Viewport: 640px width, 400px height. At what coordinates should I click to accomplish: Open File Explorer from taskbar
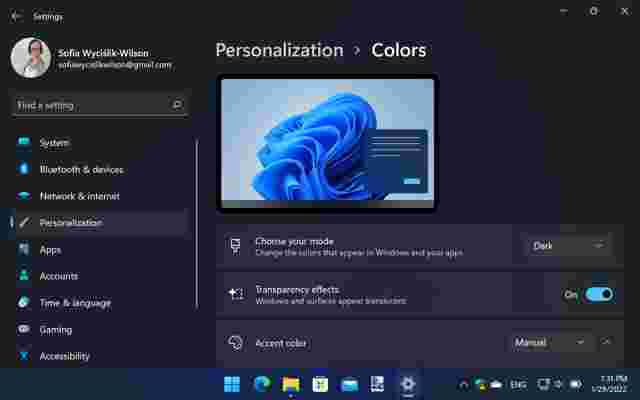tap(291, 384)
